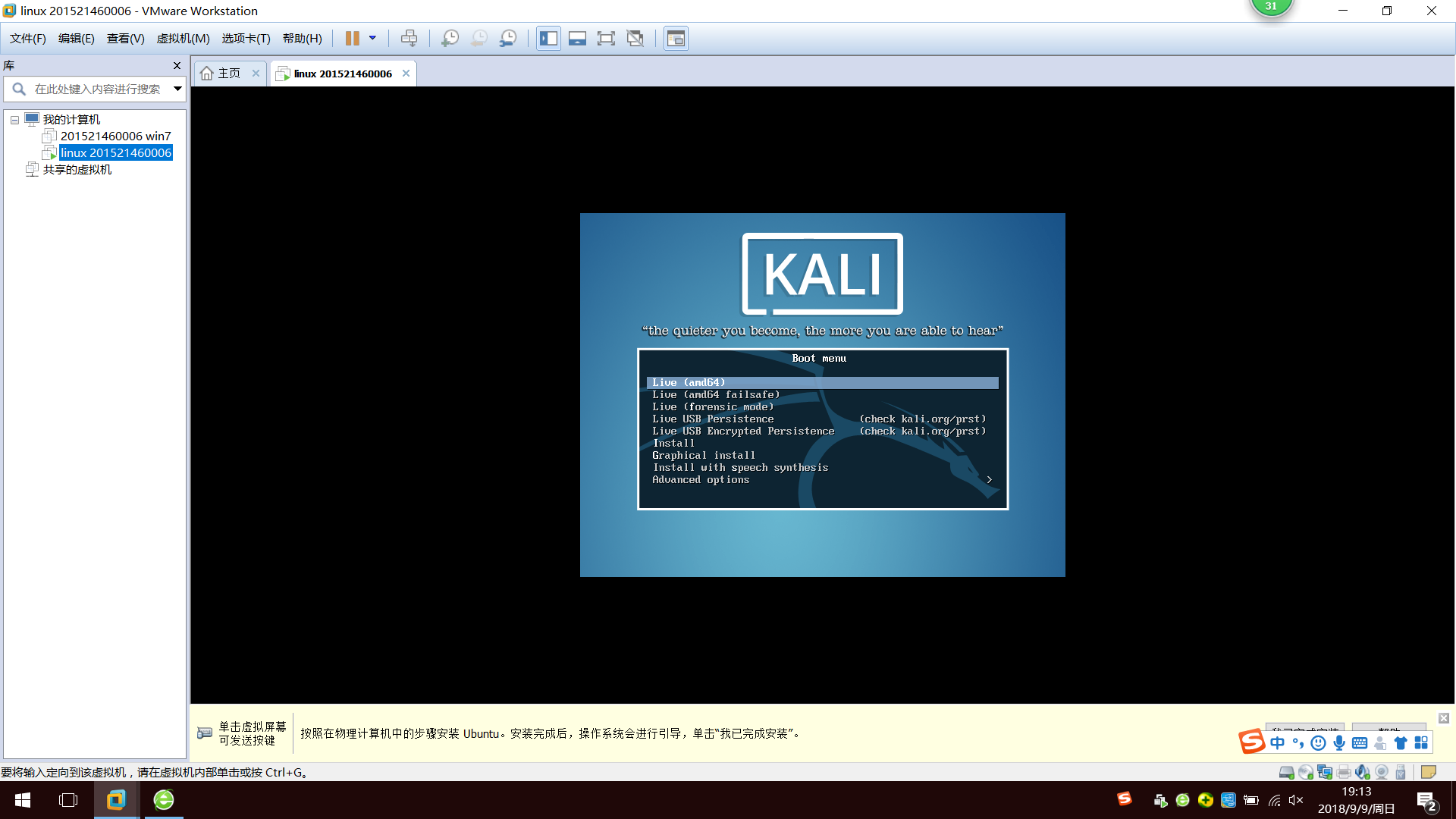Click the Send Ctrl+Alt+Del icon
This screenshot has width=1456, height=819.
click(409, 38)
